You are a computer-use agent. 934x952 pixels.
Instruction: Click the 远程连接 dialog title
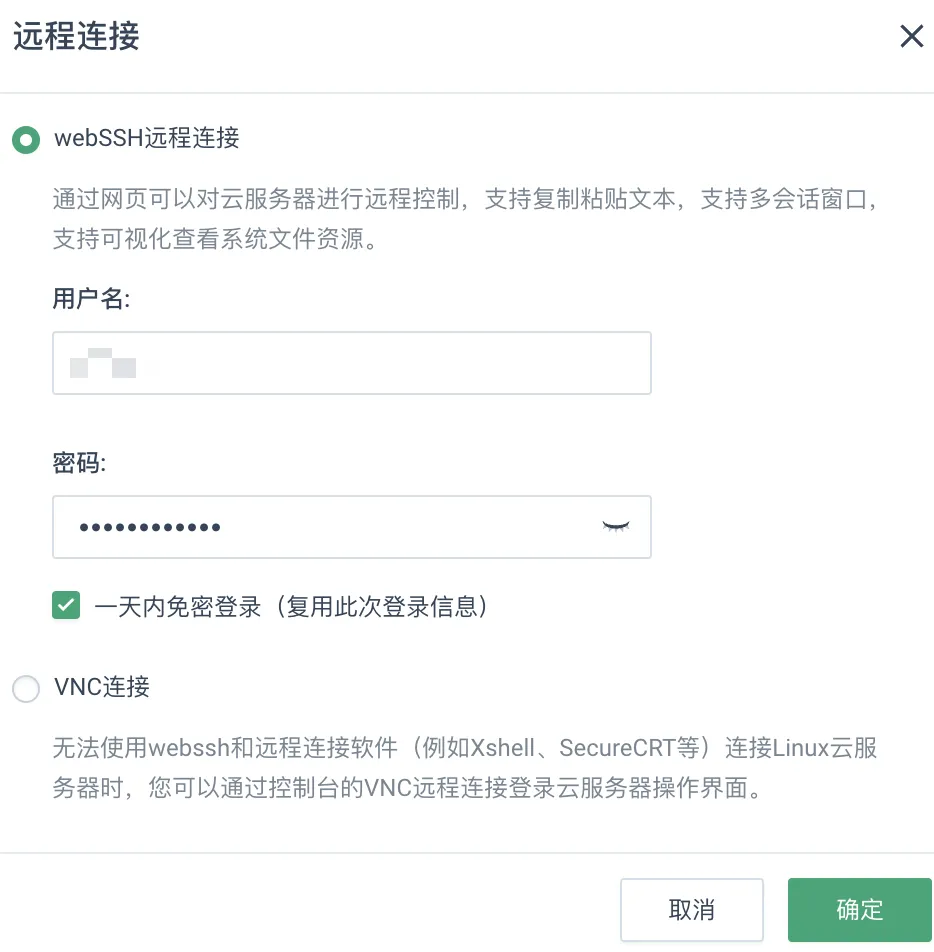pos(77,36)
